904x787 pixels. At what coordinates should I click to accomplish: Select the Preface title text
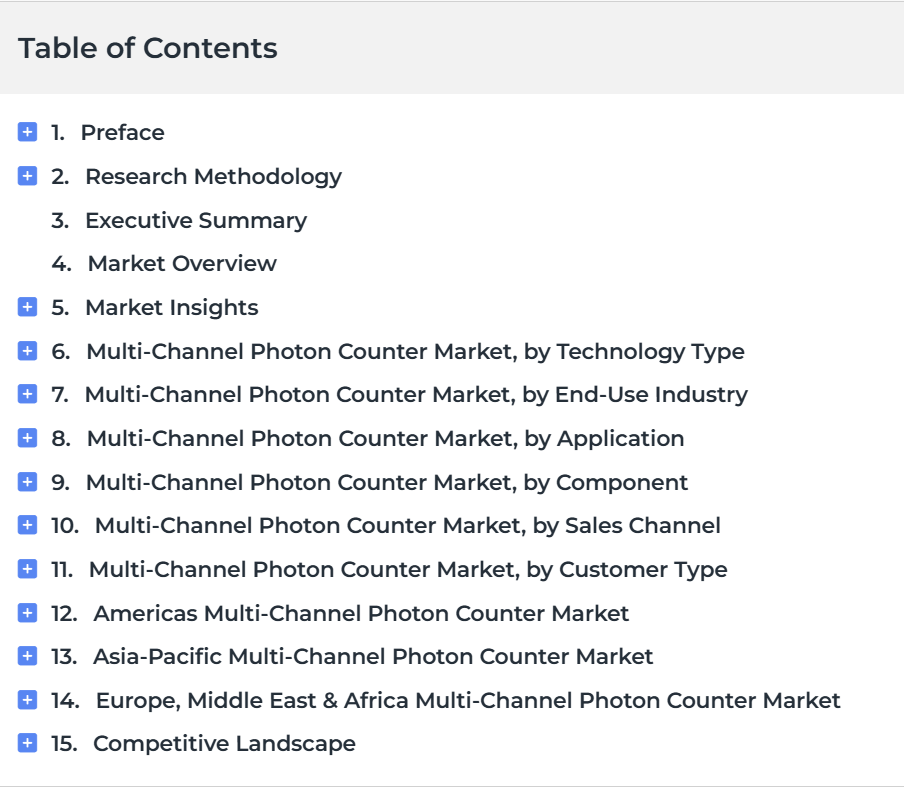click(122, 133)
